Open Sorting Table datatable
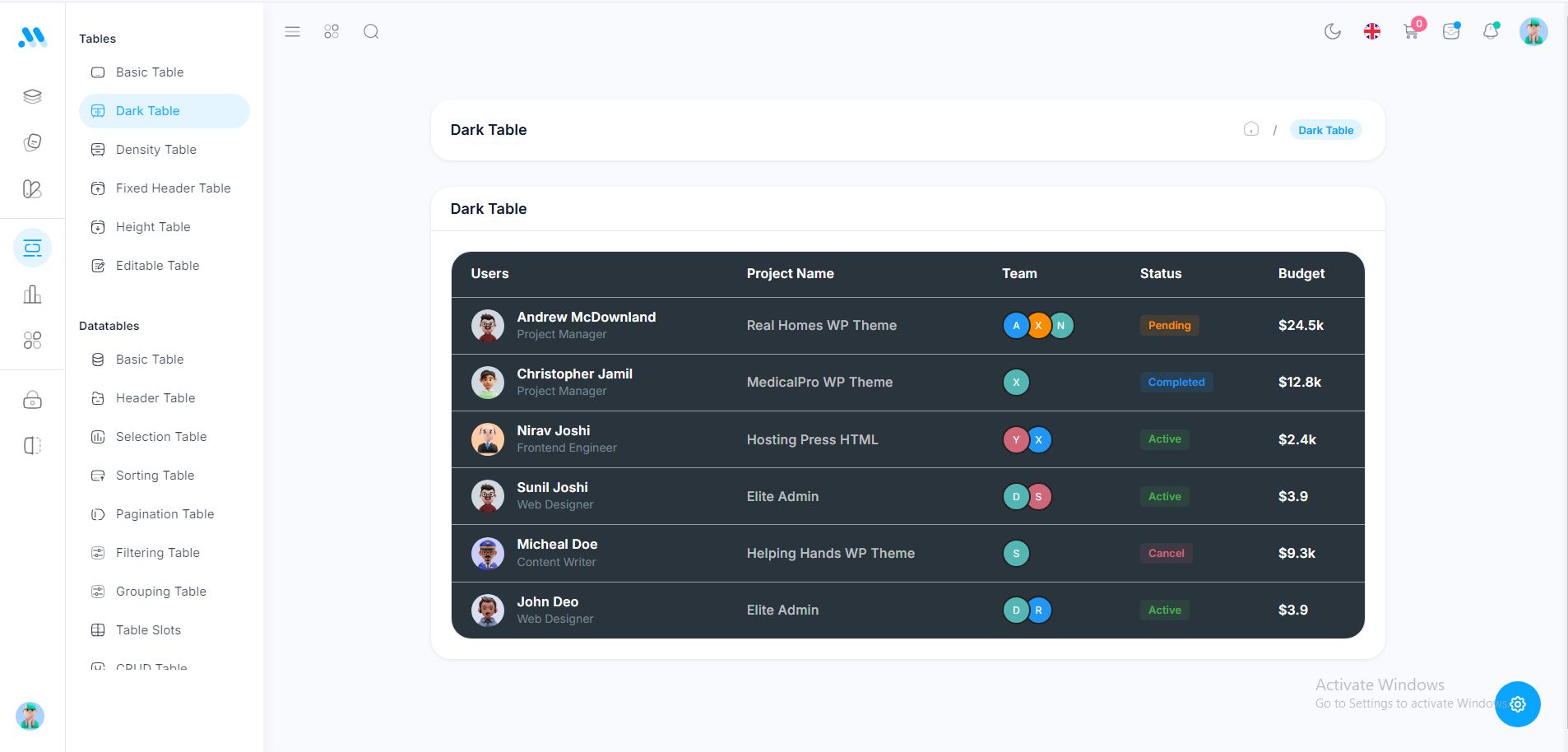The image size is (1568, 752). tap(165, 476)
